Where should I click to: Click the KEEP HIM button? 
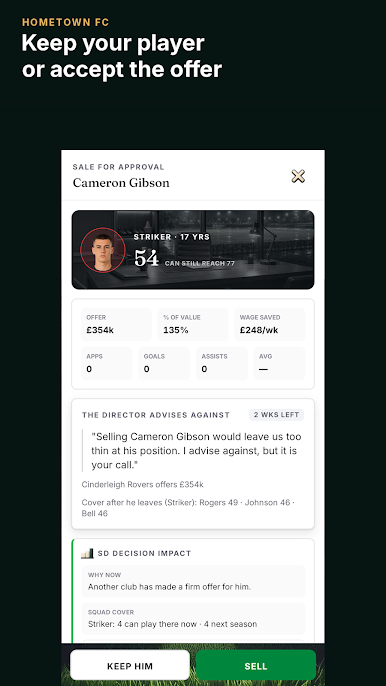tap(130, 666)
